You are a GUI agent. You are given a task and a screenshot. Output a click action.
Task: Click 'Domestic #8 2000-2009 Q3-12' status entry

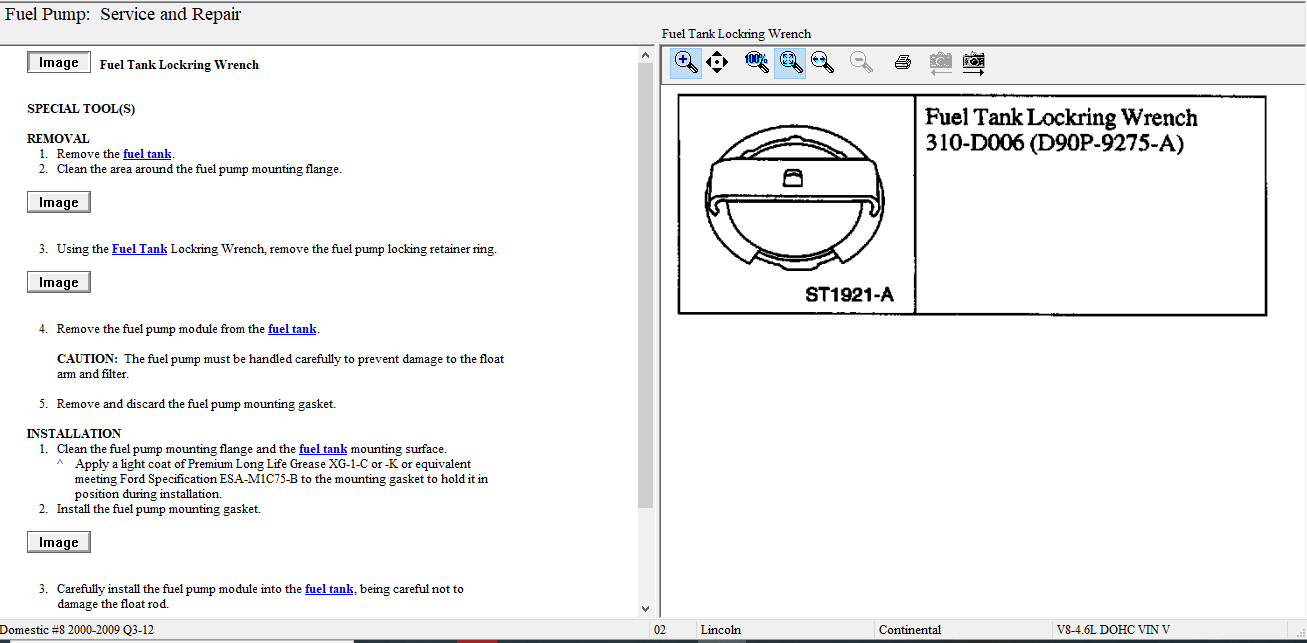(x=75, y=630)
